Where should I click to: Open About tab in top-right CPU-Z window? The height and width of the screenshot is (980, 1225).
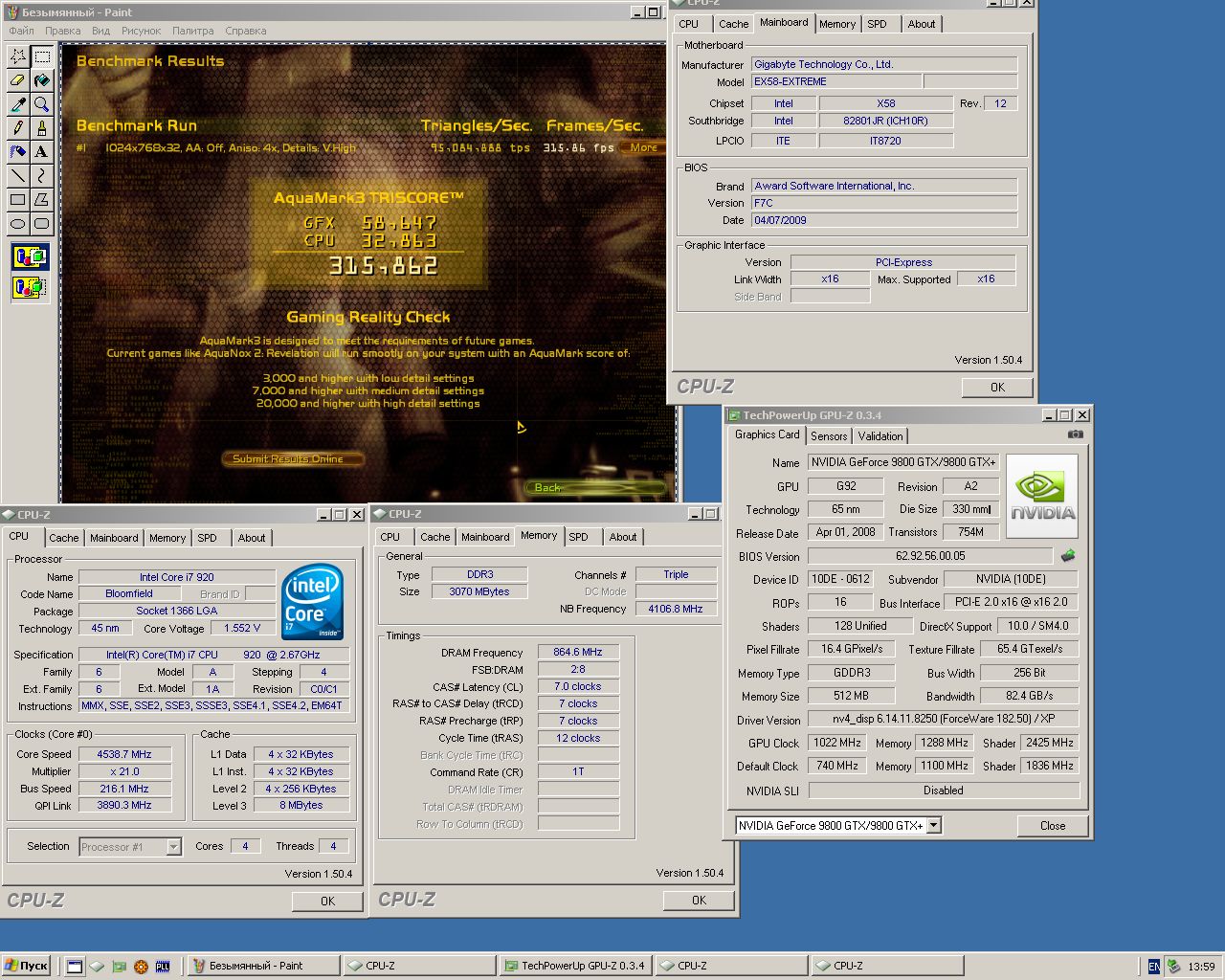(922, 24)
